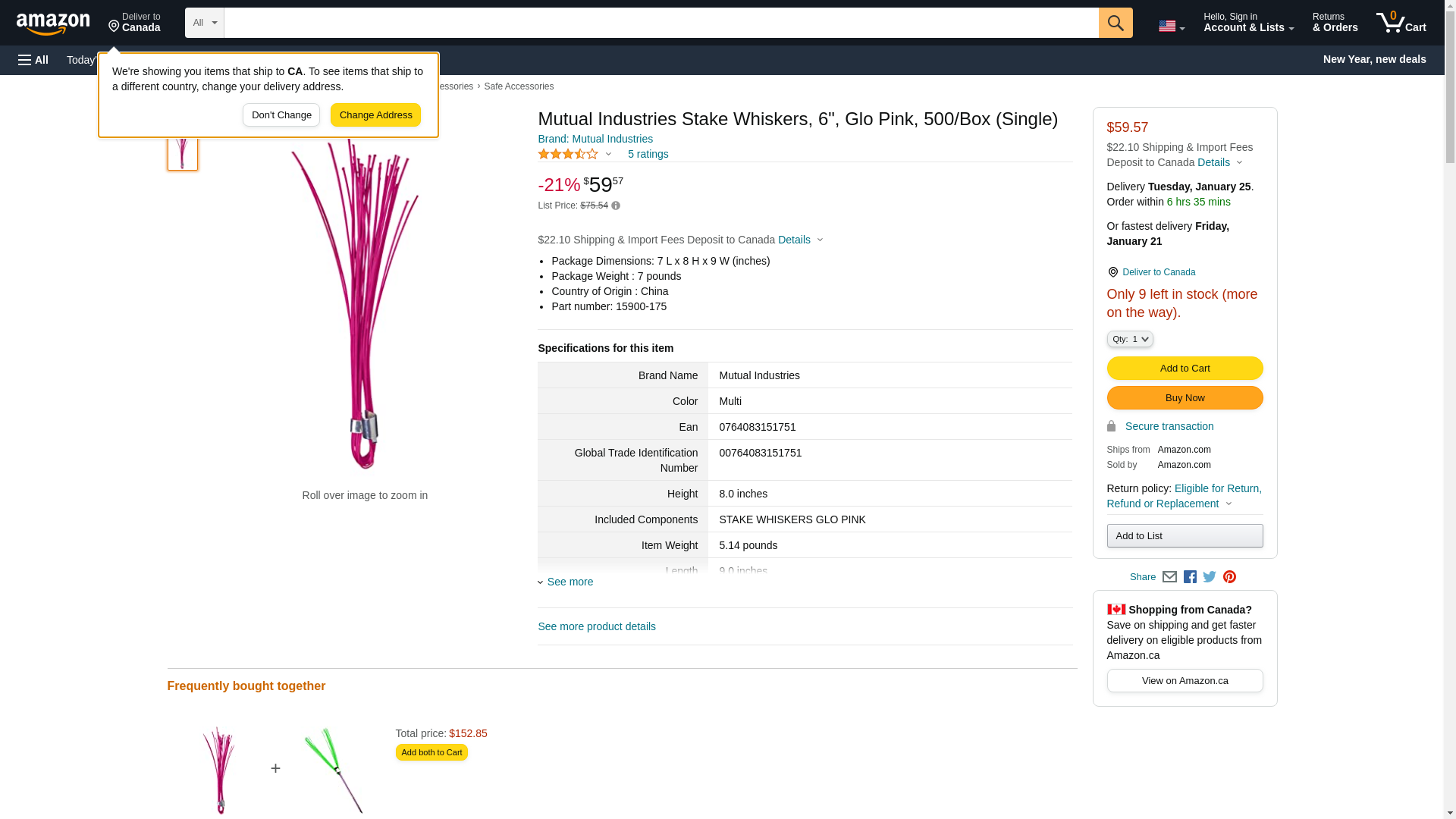Click Add to Cart button
1456x819 pixels.
[x=1185, y=368]
